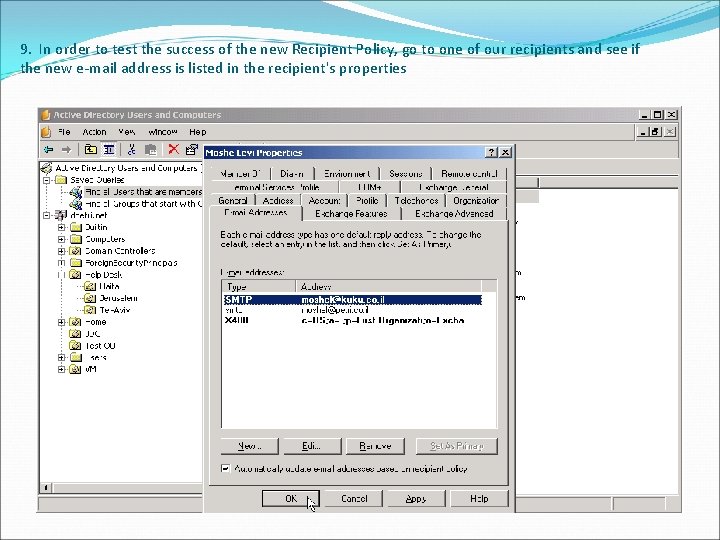This screenshot has width=720, height=540.
Task: Select the Tel-Aviv OU icon
Action: point(90,310)
